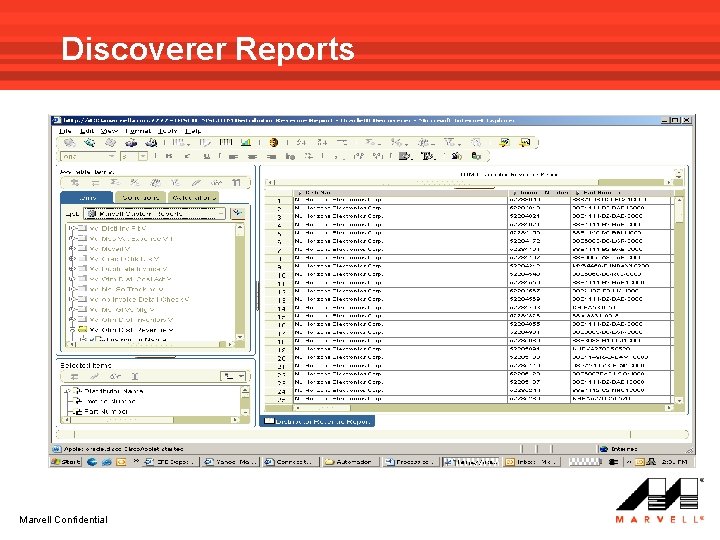Click the table layout icon in the main toolbar
Image resolution: width=720 pixels, height=540 pixels.
(x=226, y=142)
